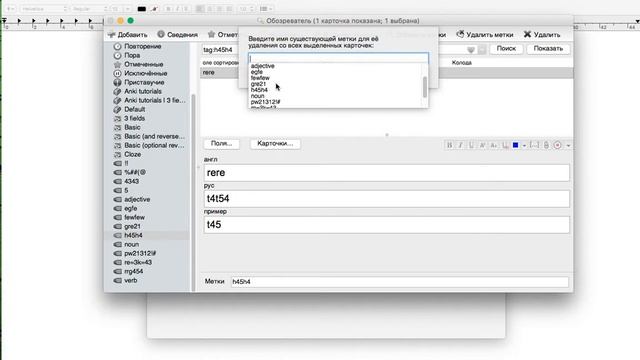The width and height of the screenshot is (640, 360).
Task: Open card Сведения in toolbar
Action: click(177, 35)
